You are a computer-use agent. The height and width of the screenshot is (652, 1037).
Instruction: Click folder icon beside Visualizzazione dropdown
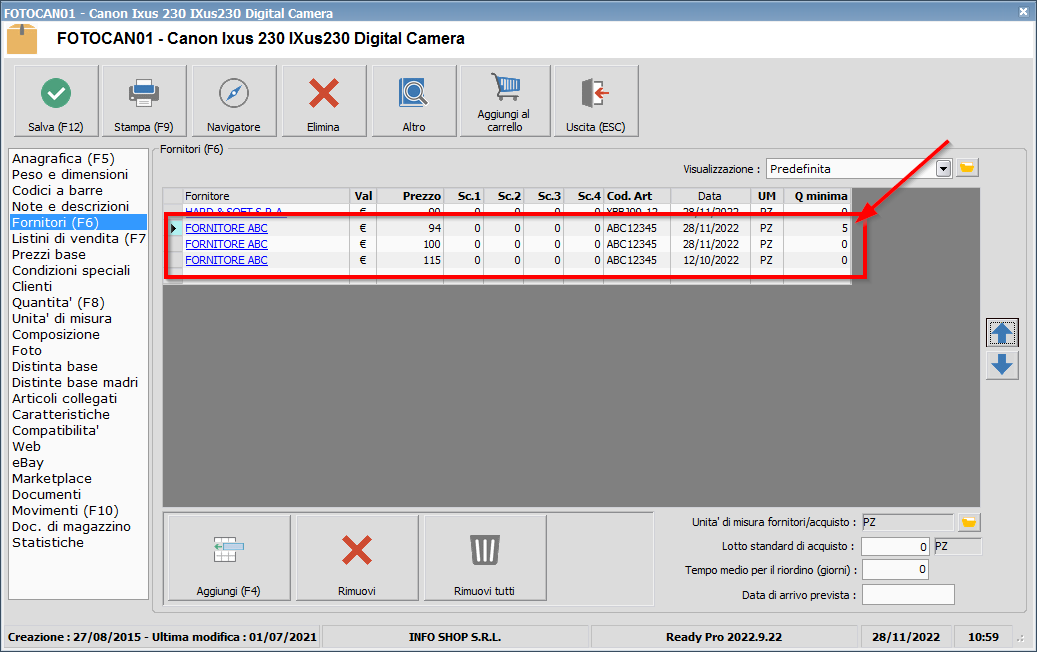[967, 168]
